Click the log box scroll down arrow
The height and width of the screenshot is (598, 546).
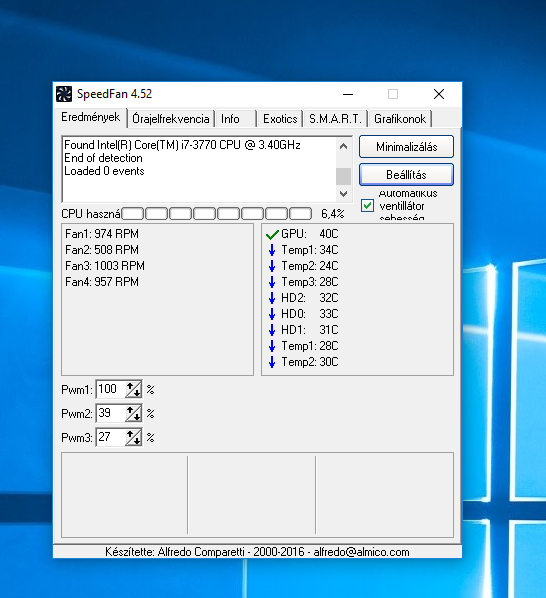click(344, 194)
